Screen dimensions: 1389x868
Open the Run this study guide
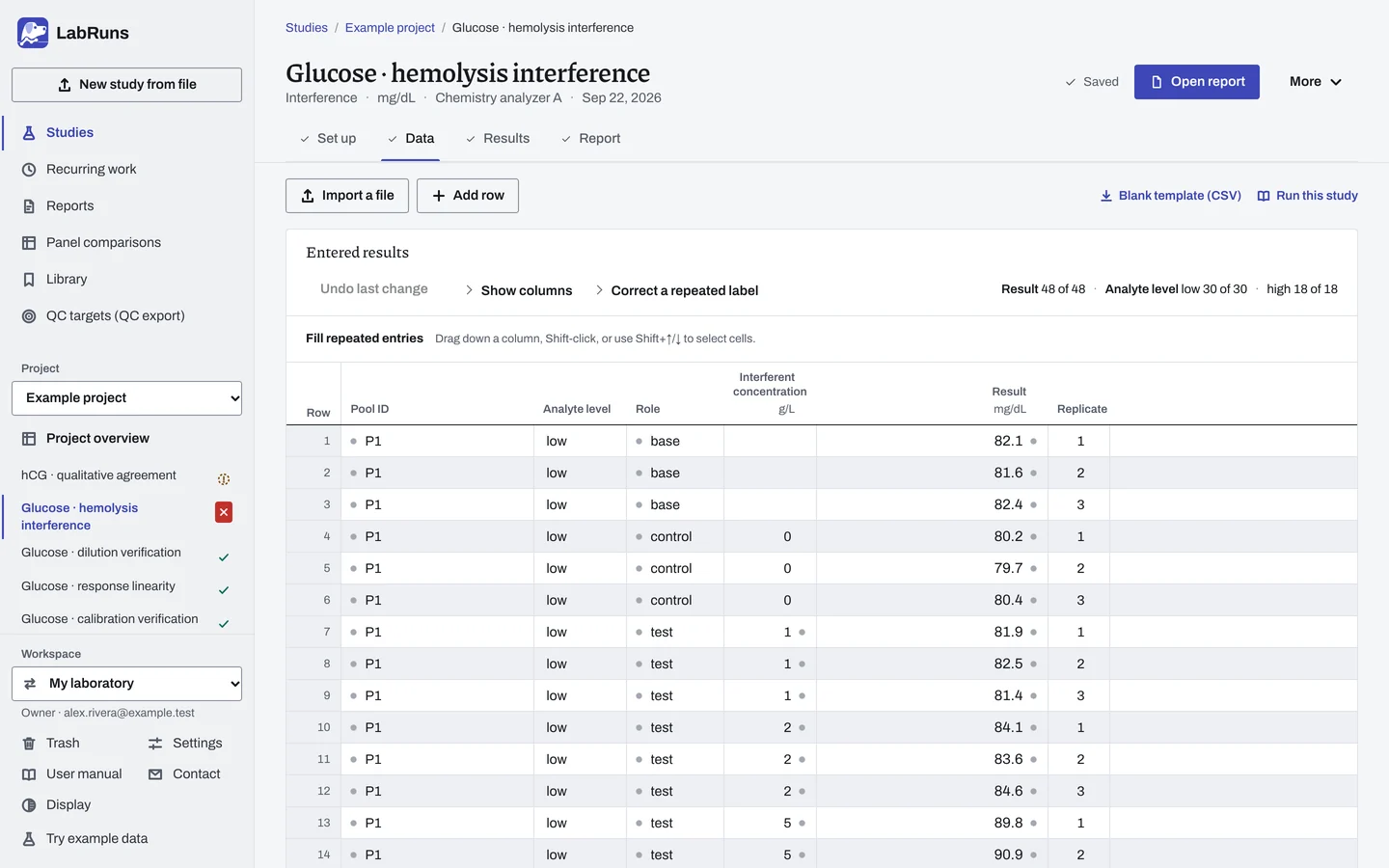[x=1308, y=196]
